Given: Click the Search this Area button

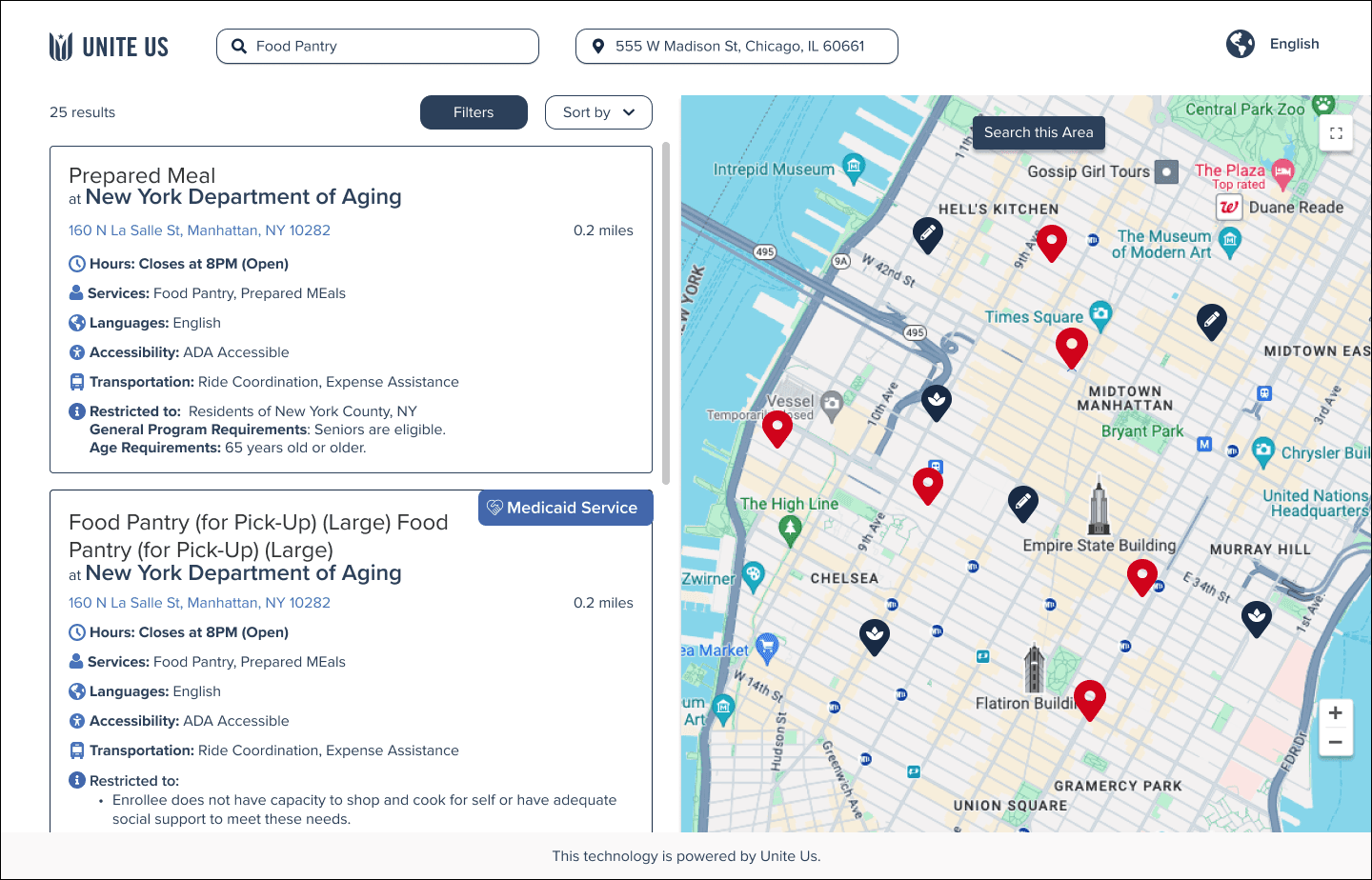Looking at the screenshot, I should click(x=1039, y=132).
